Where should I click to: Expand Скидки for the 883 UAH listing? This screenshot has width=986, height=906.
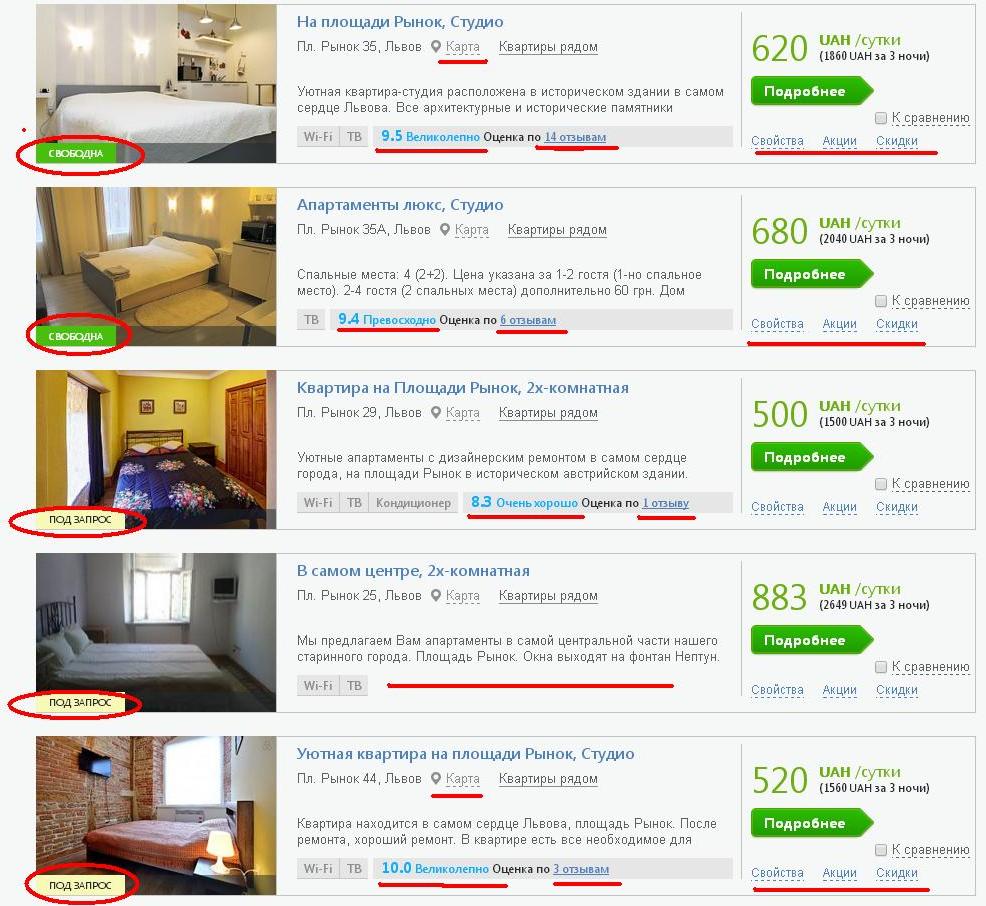point(897,690)
